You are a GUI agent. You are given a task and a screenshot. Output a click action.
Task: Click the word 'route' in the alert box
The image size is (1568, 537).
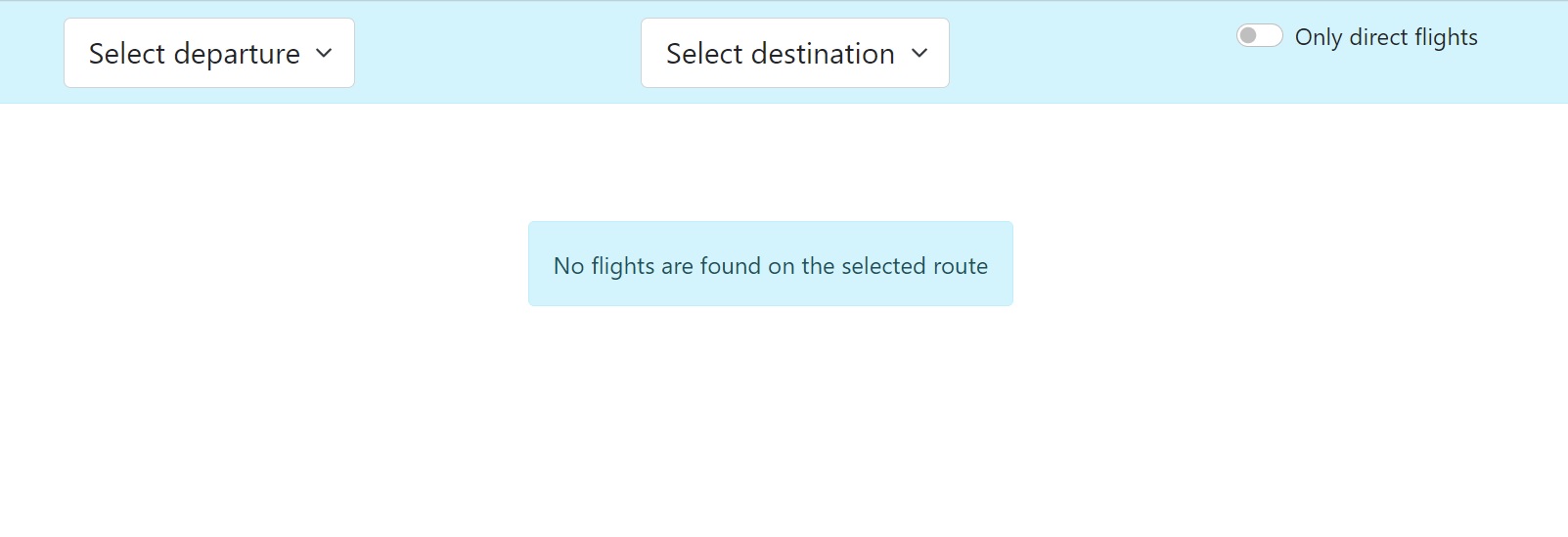coord(961,266)
